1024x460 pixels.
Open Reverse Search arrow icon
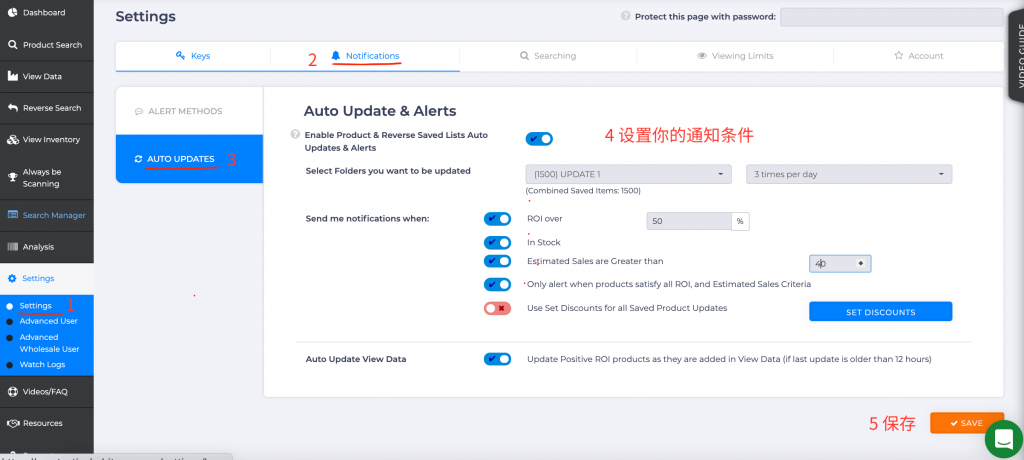(12, 108)
